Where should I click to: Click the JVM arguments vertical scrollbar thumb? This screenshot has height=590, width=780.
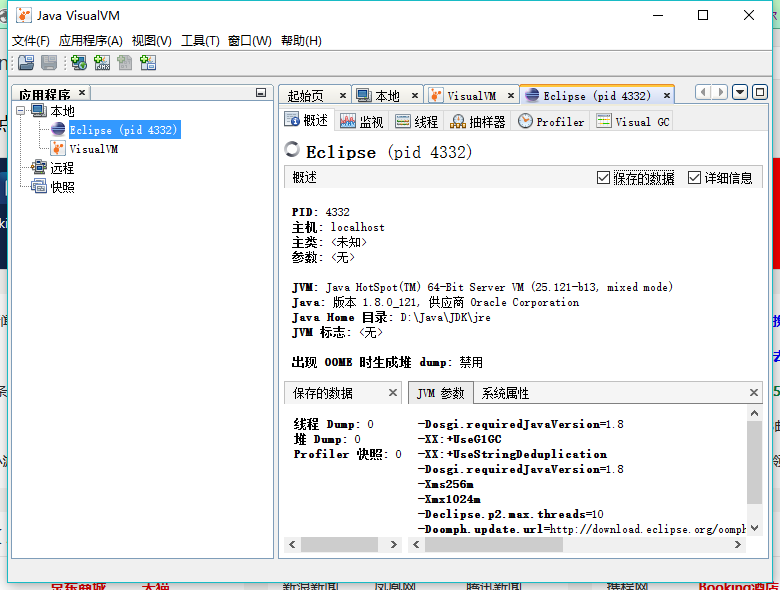pyautogui.click(x=755, y=463)
